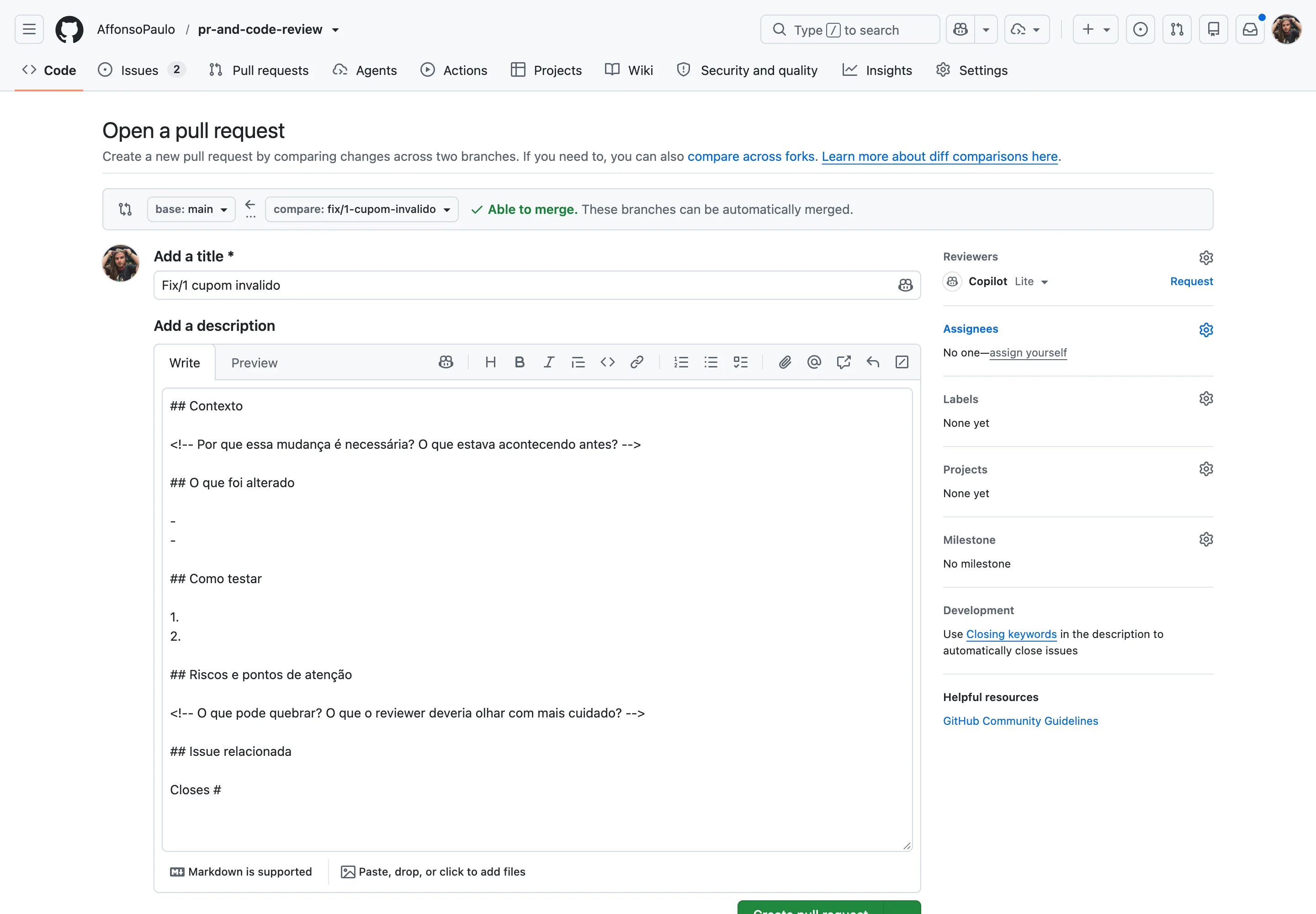Open the repositories icon in header
Screen dimensions: 1316x914
(1214, 29)
